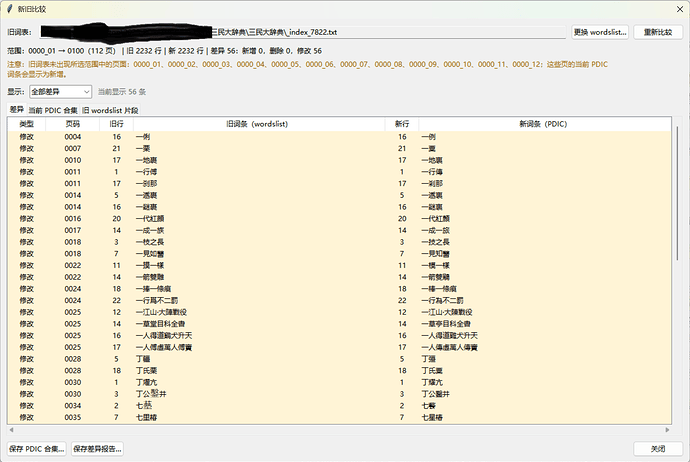Switch to the 旧 wordslist 片段 tab
This screenshot has width=690, height=462.
pos(110,110)
